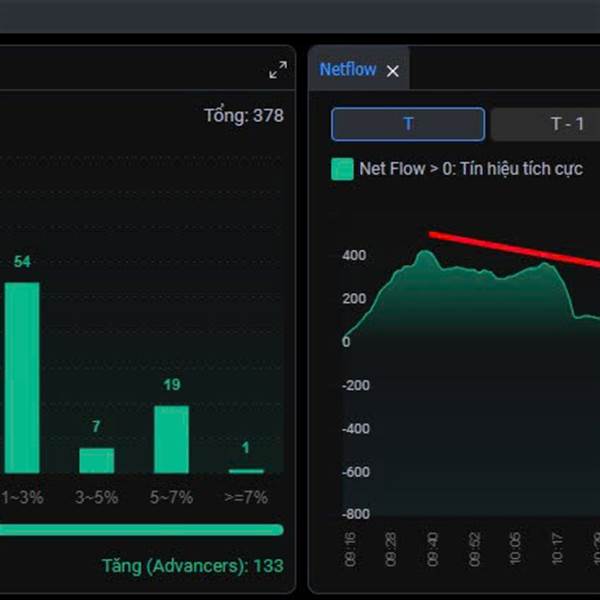Image resolution: width=600 pixels, height=600 pixels.
Task: Click the Tăng (Advancers): 133 label
Action: click(x=193, y=566)
